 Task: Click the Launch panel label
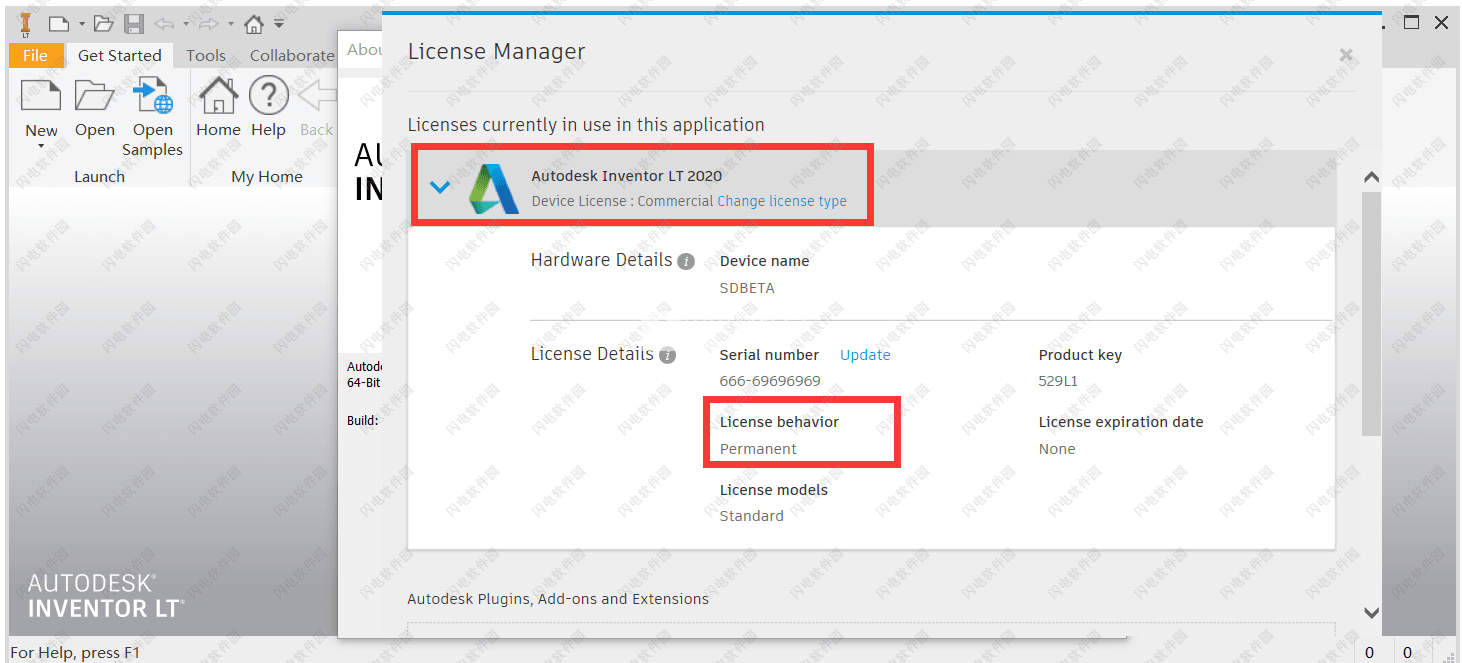tap(99, 177)
